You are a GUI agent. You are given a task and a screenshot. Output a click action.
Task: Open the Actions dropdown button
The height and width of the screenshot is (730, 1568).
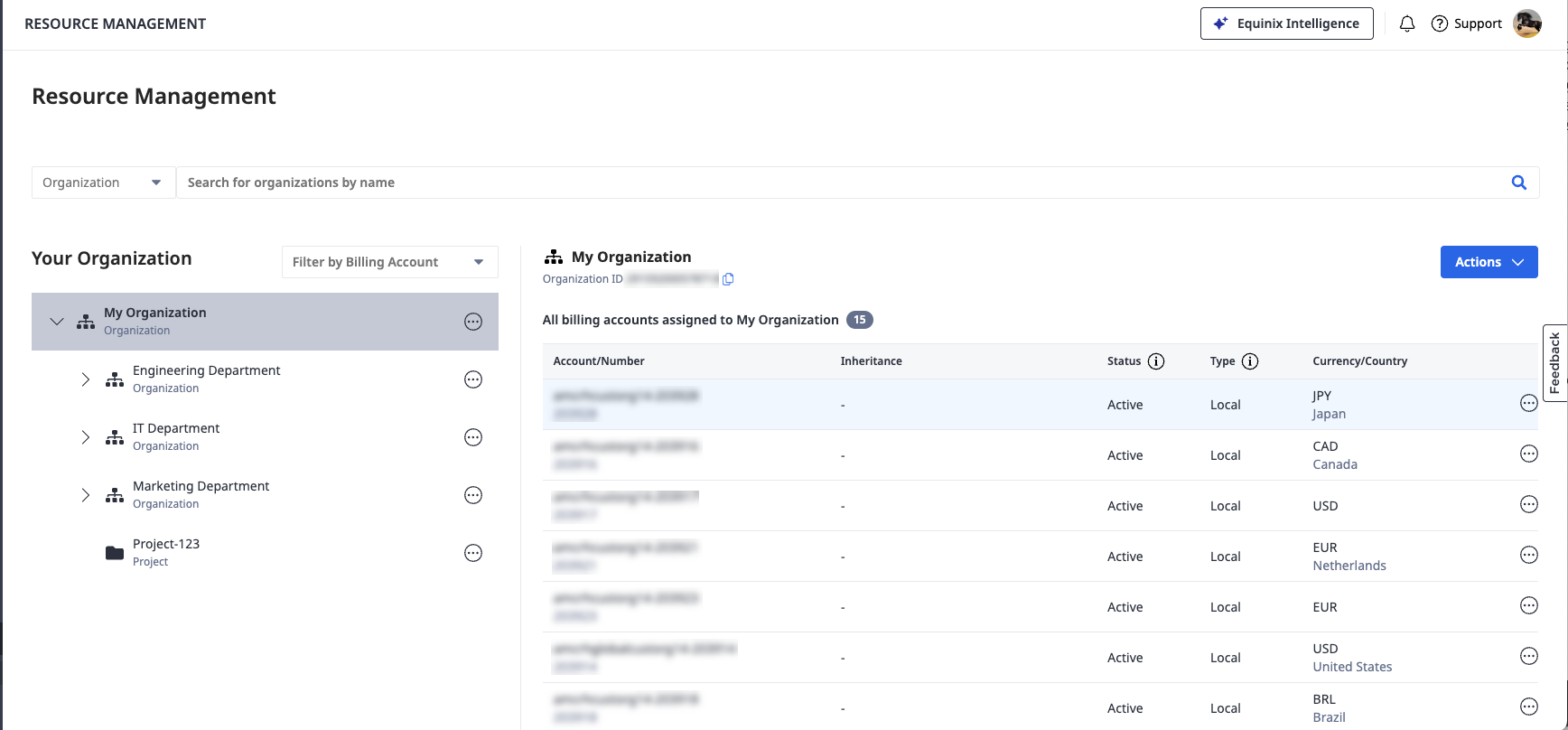[1488, 262]
